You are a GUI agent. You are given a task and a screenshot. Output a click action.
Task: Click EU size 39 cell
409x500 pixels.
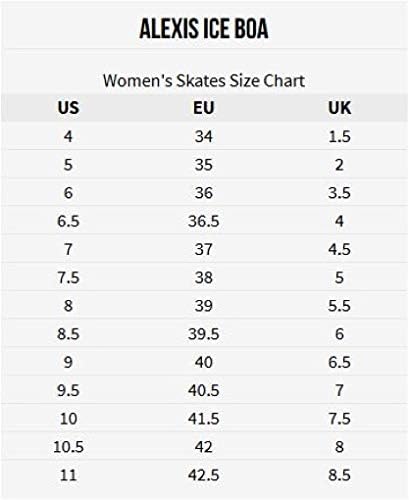pos(204,306)
